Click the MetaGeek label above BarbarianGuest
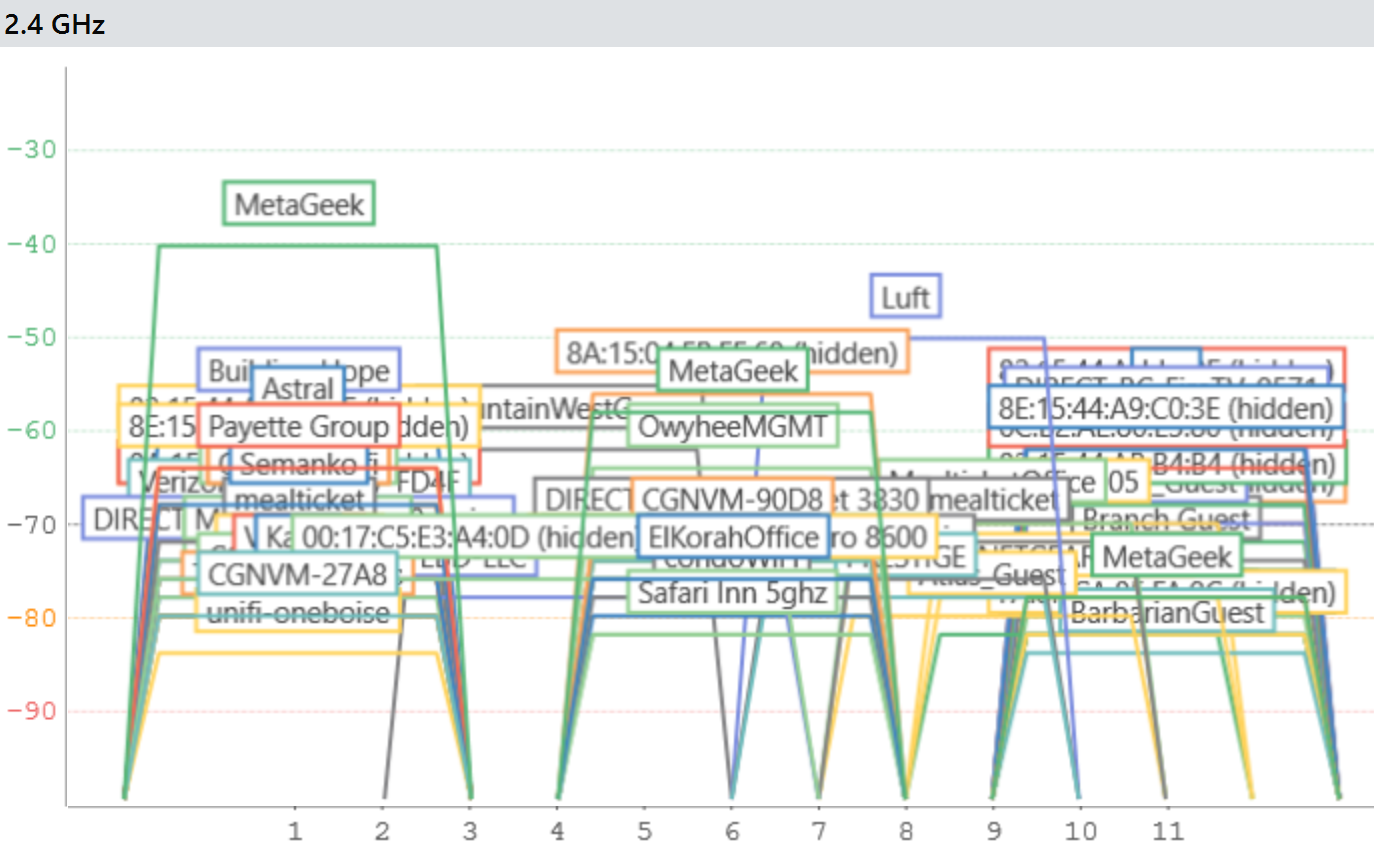Screen dimensions: 1374x852 point(1166,554)
